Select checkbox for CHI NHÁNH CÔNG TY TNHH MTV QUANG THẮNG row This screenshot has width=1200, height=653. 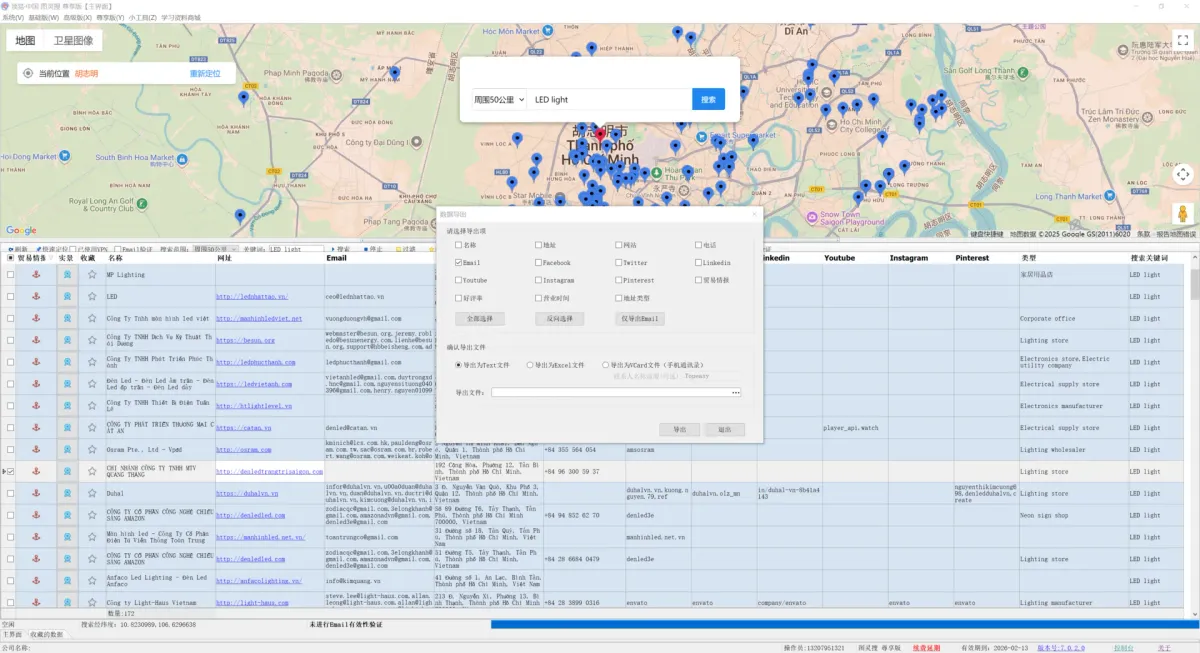[x=11, y=472]
